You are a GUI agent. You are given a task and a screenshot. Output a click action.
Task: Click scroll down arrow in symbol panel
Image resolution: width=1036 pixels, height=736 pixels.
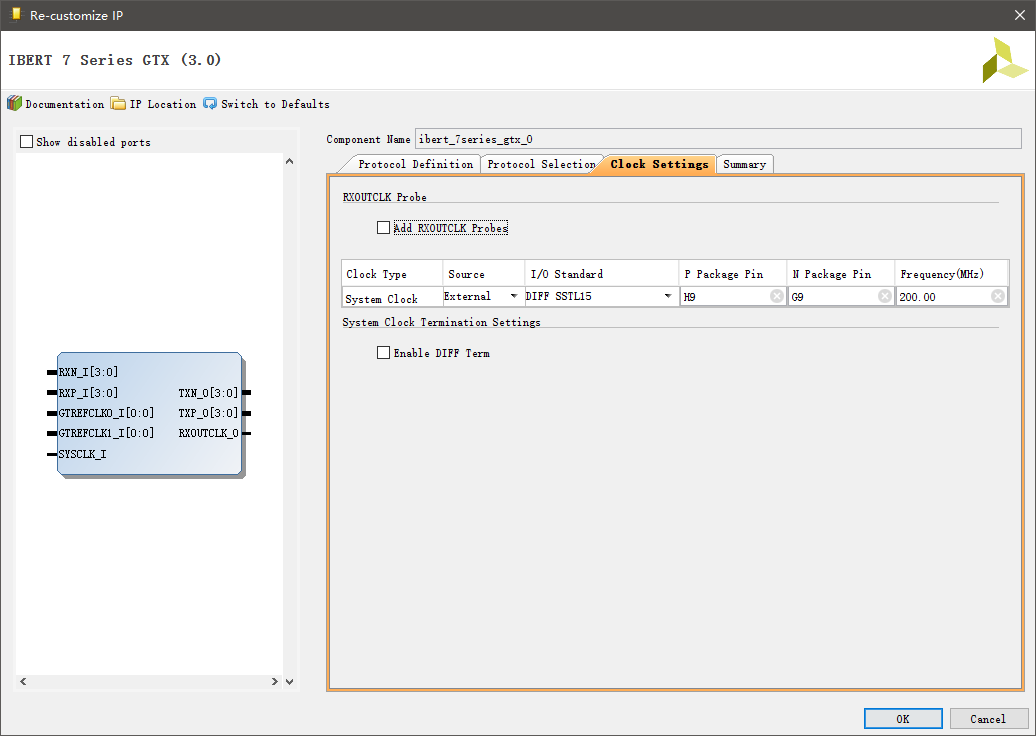pyautogui.click(x=289, y=681)
